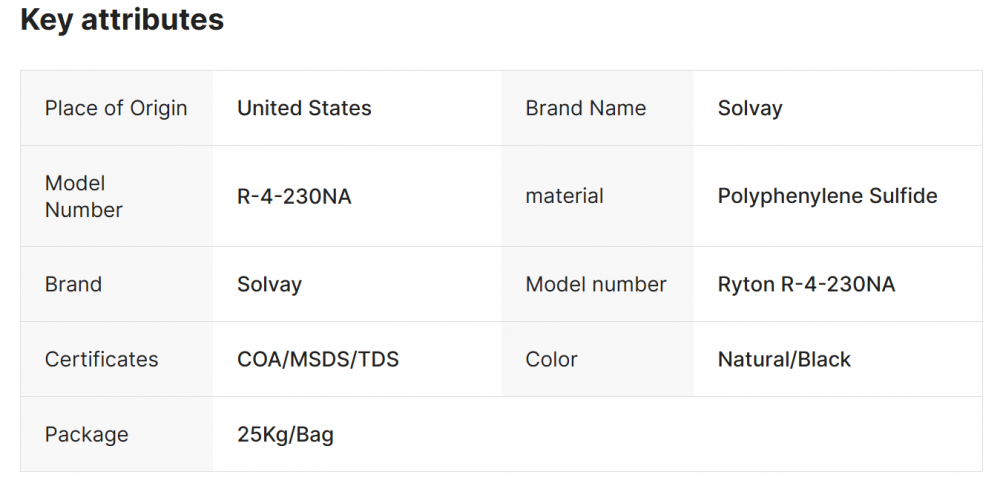The height and width of the screenshot is (478, 1000).
Task: Click the Brand Name label cell
Action: pyautogui.click(x=586, y=108)
